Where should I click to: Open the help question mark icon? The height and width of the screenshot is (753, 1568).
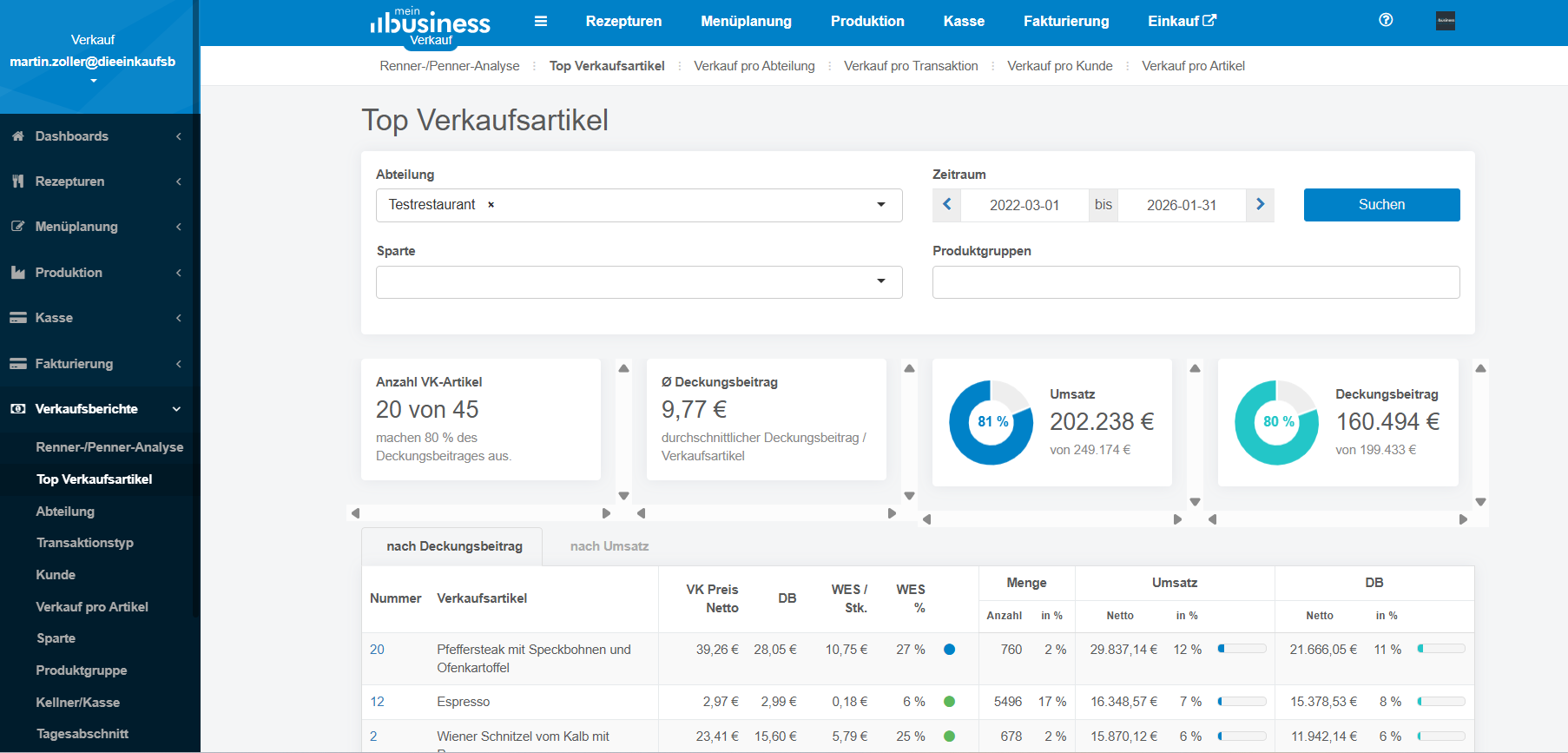click(1386, 20)
